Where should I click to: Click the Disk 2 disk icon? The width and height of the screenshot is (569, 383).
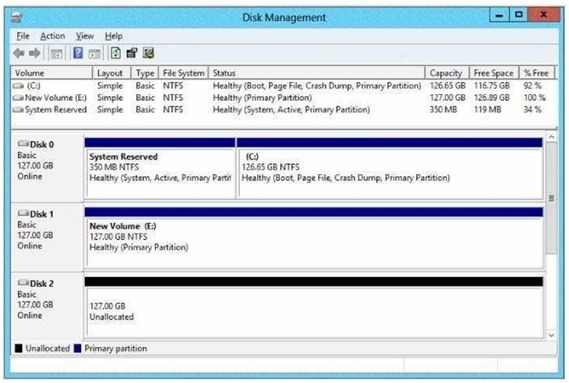point(23,282)
